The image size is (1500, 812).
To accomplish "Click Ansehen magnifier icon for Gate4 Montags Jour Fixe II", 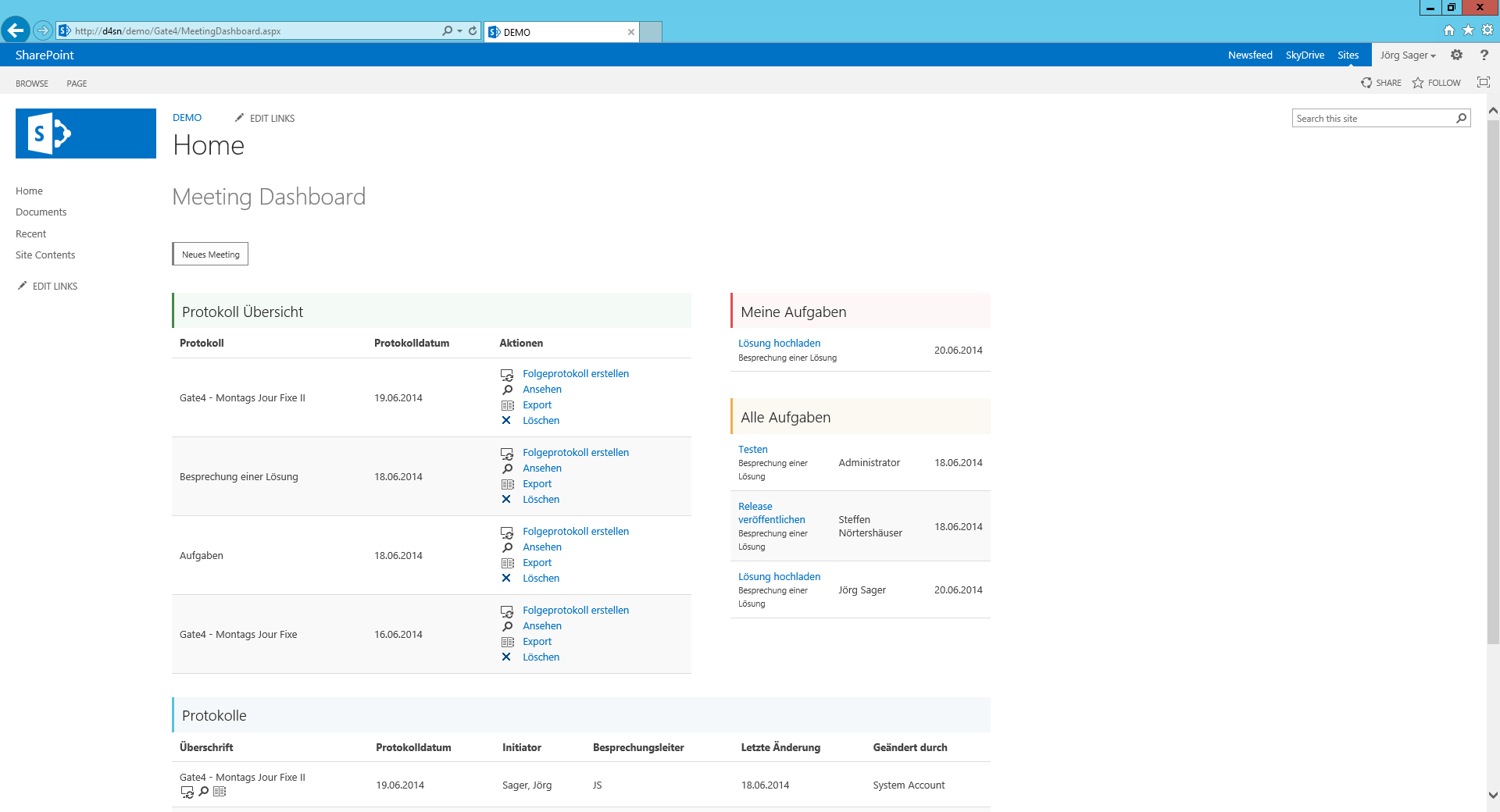I will (507, 390).
